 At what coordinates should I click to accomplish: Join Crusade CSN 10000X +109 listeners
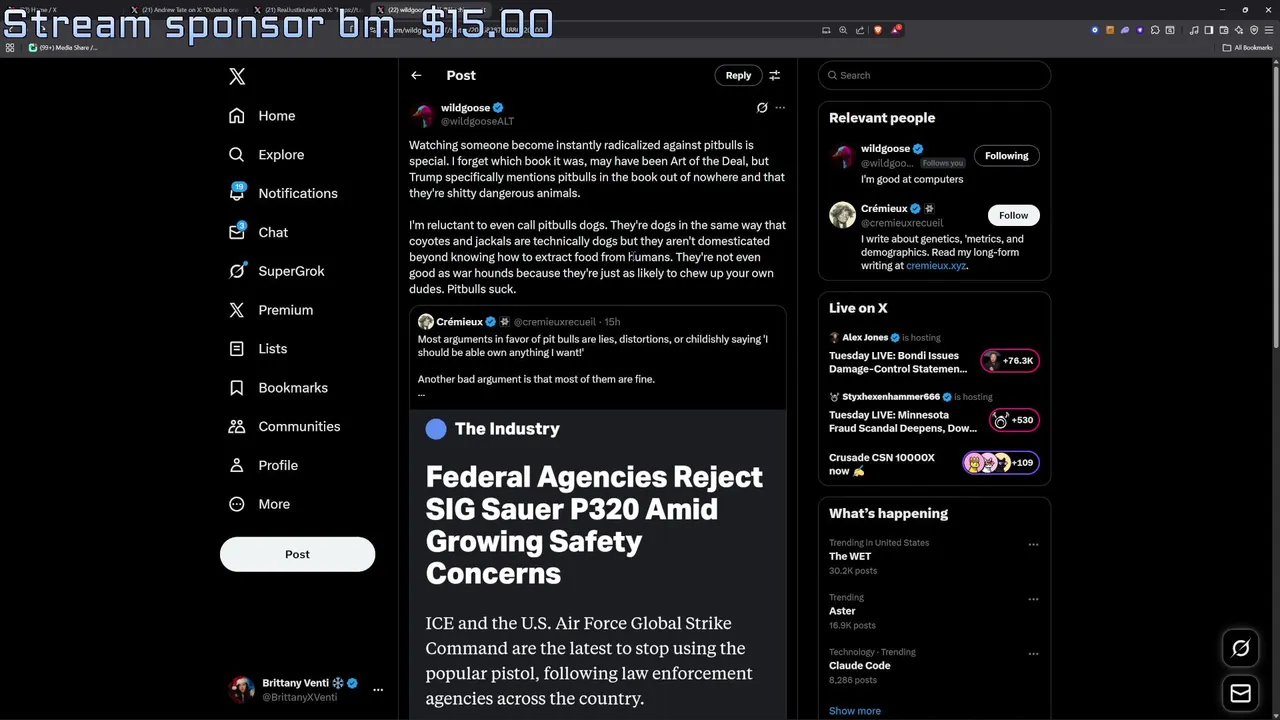[x=1000, y=463]
